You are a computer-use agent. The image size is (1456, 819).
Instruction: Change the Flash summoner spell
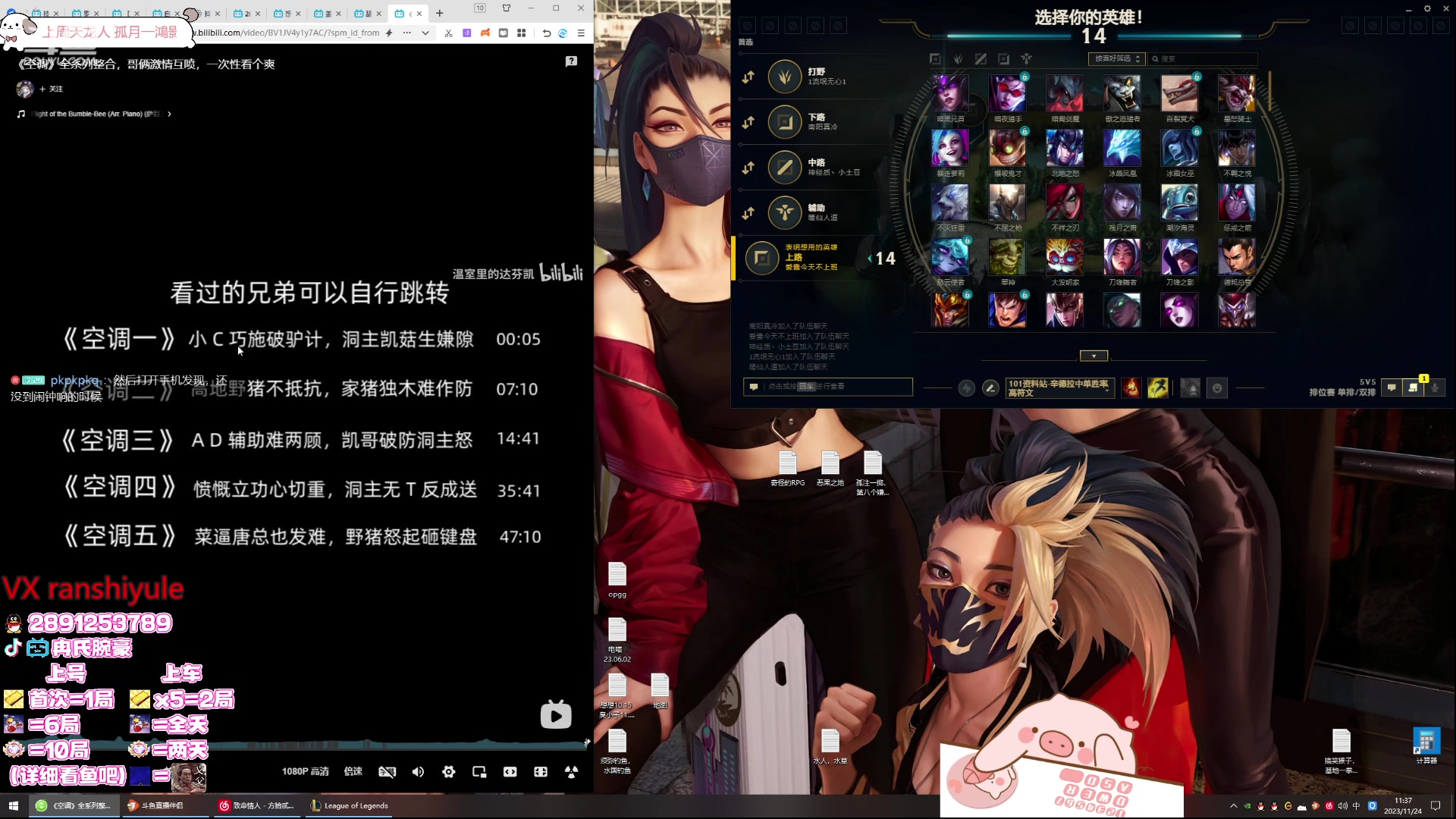pyautogui.click(x=1158, y=388)
